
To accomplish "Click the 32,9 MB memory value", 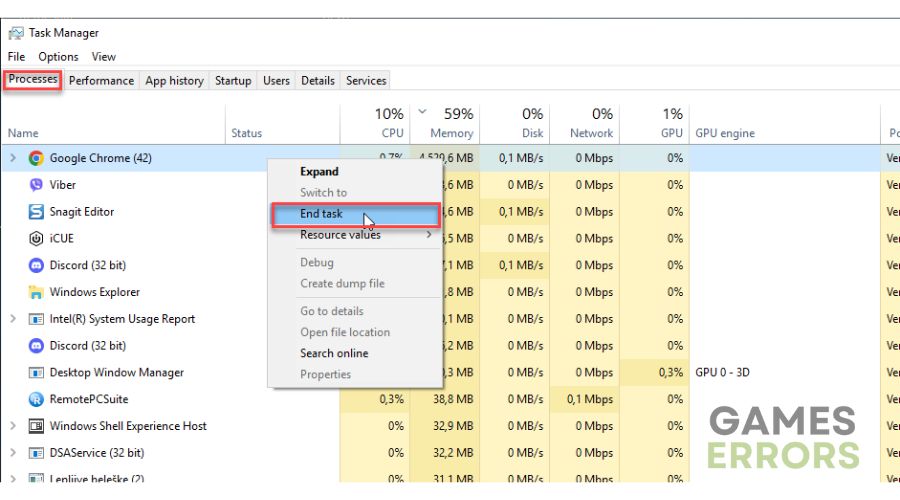I will (453, 426).
